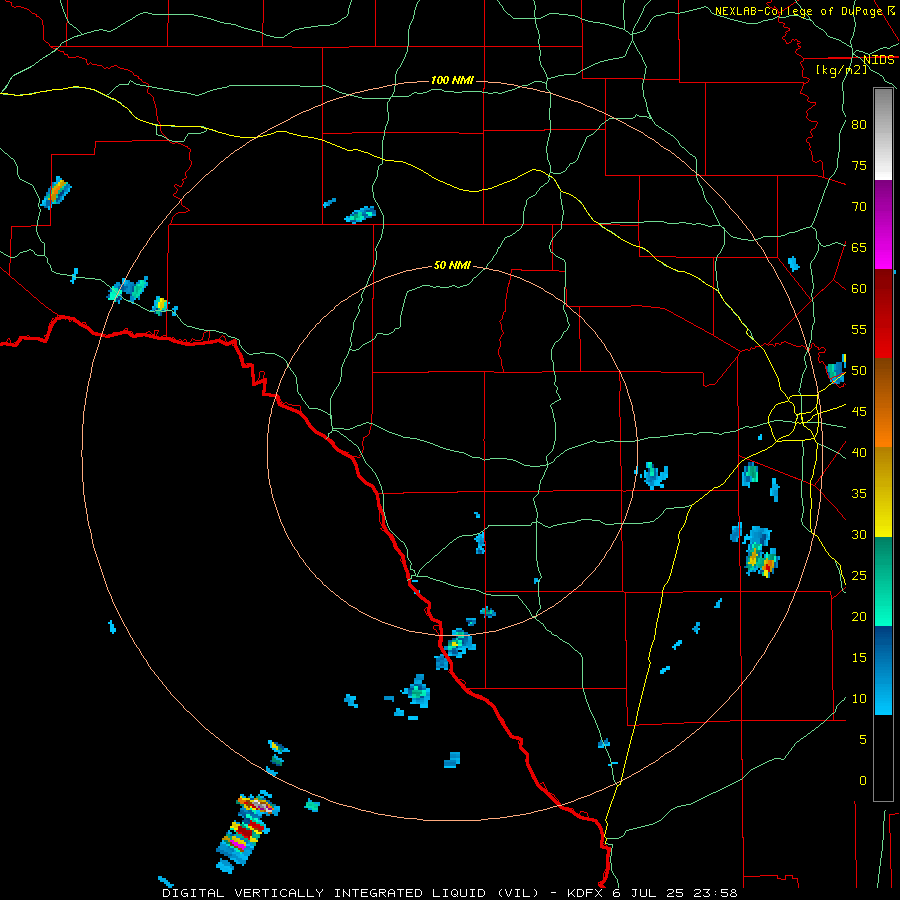Click the 0 value on the color scale
Viewport: 900px width, 900px height.
point(862,781)
